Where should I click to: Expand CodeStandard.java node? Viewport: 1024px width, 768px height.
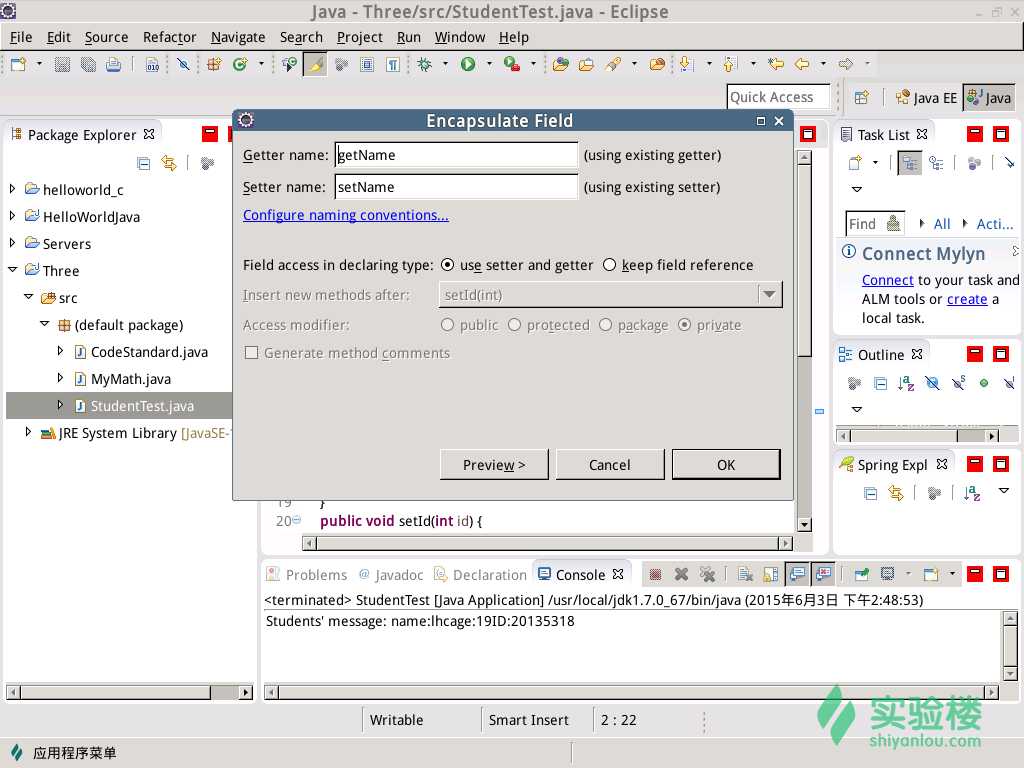(x=60, y=351)
